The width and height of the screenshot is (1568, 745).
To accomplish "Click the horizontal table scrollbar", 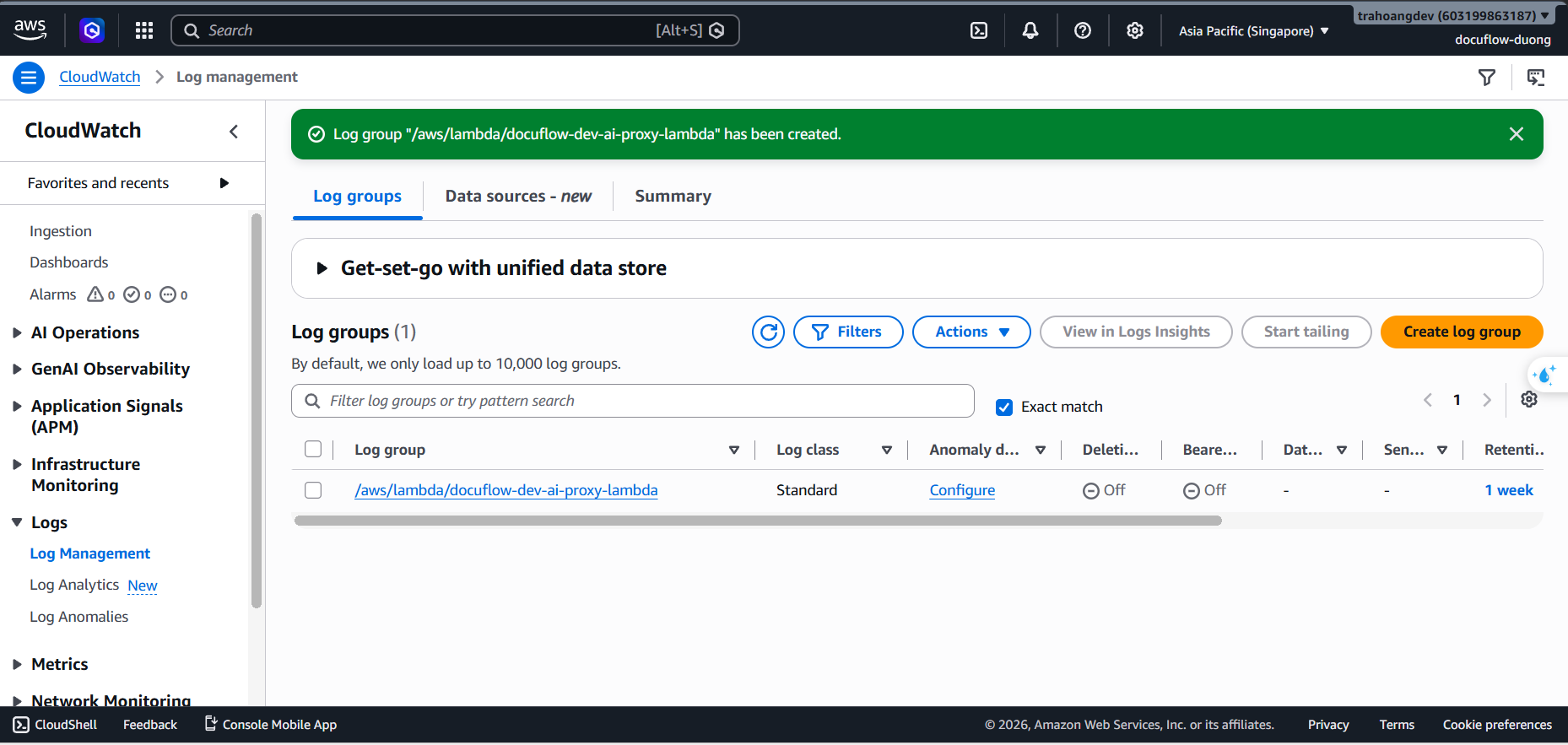I will (758, 521).
